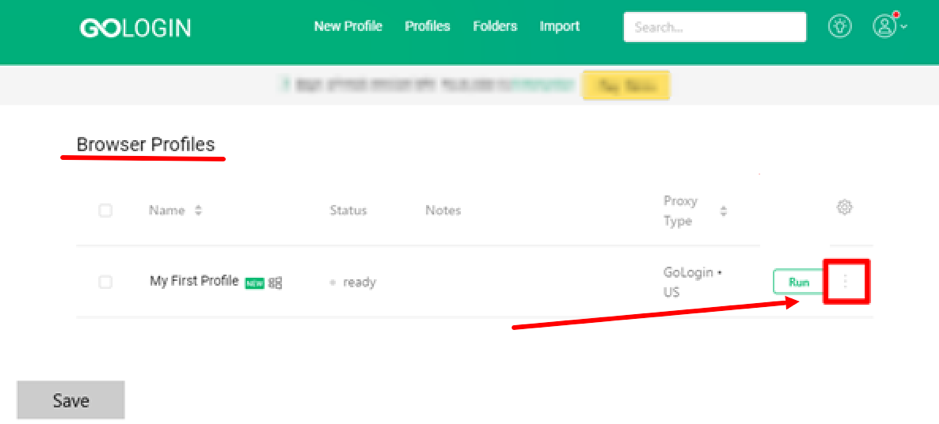The image size is (939, 424).
Task: Open the Import menu item
Action: click(559, 26)
